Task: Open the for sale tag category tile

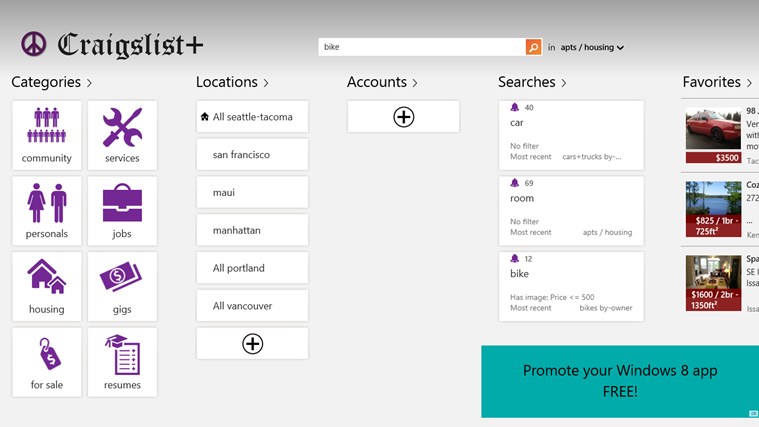Action: click(46, 362)
